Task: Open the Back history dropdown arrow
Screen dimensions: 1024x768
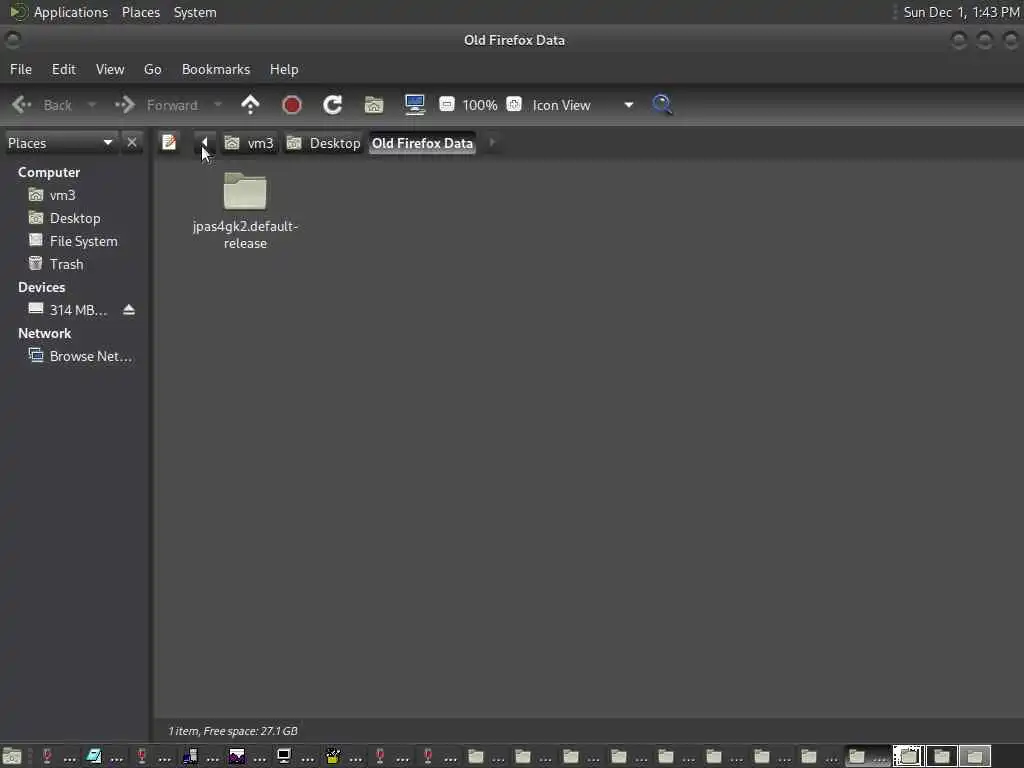Action: 91,105
